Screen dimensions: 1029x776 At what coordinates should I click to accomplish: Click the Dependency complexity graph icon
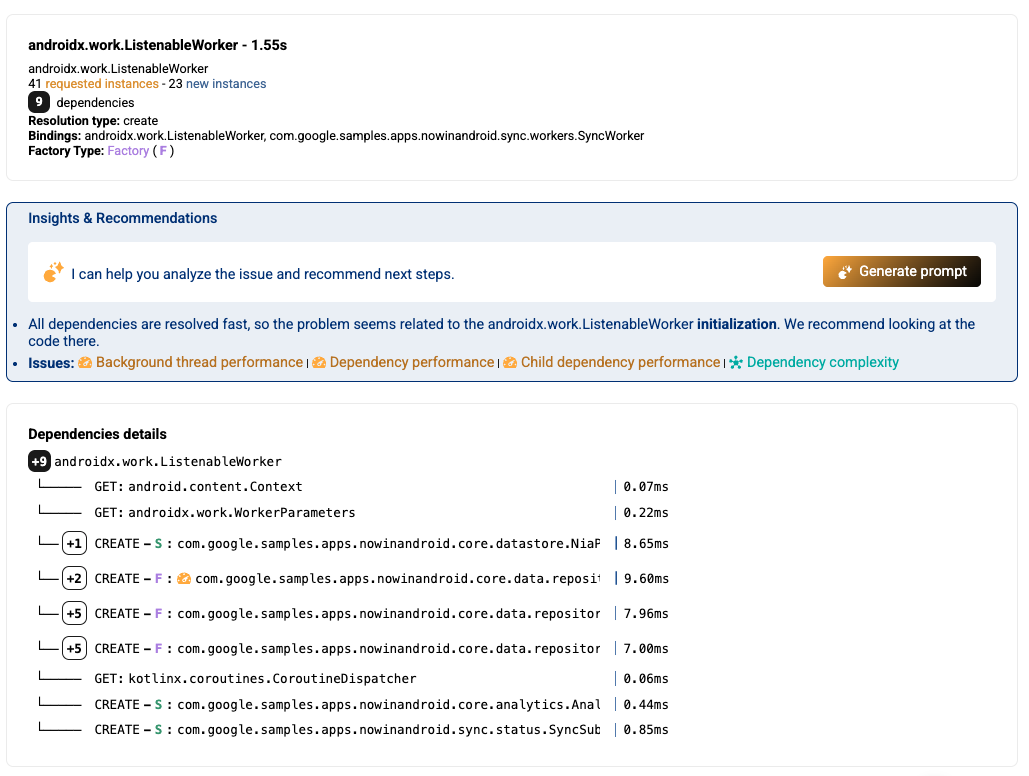click(736, 363)
